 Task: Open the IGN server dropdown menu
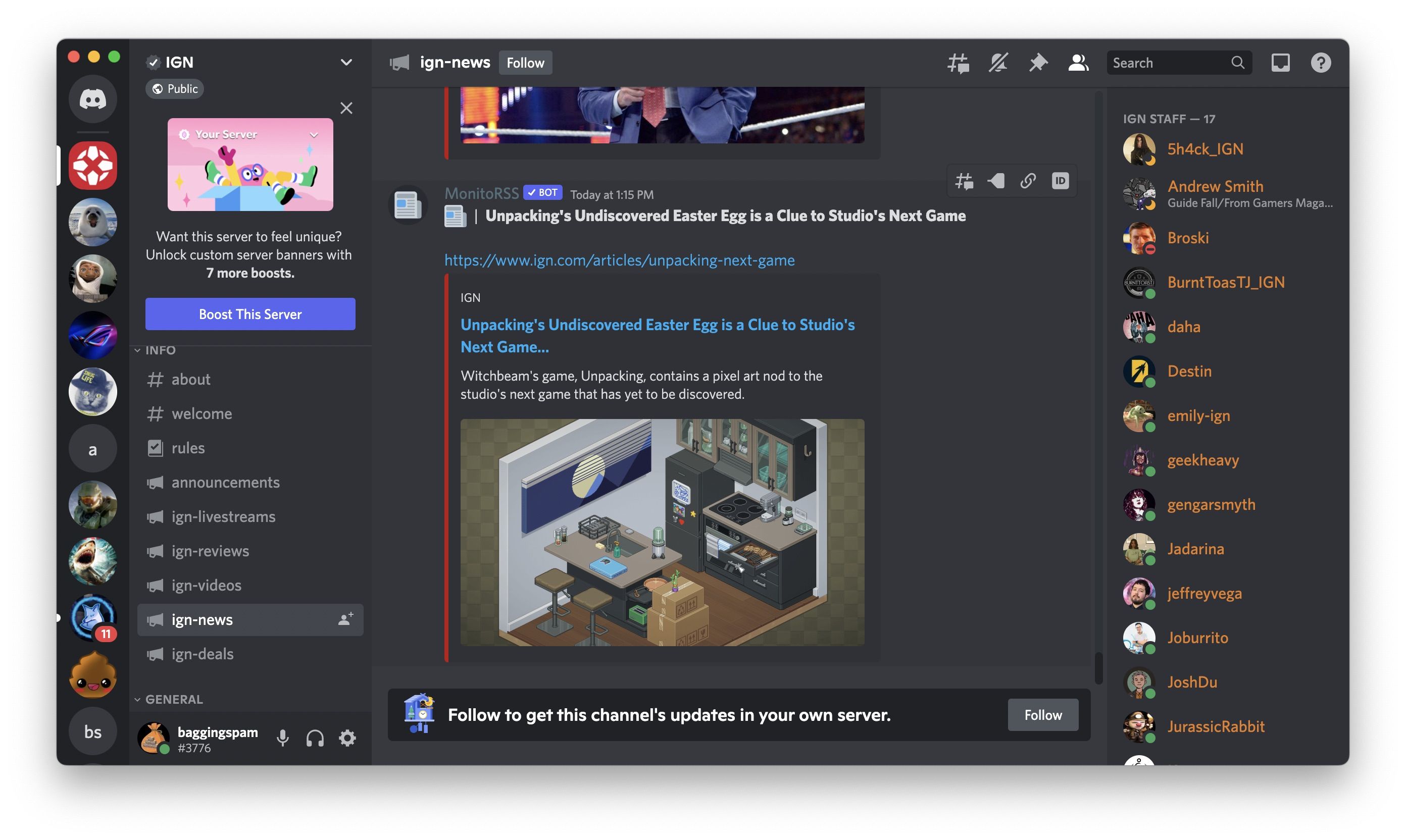(x=346, y=62)
